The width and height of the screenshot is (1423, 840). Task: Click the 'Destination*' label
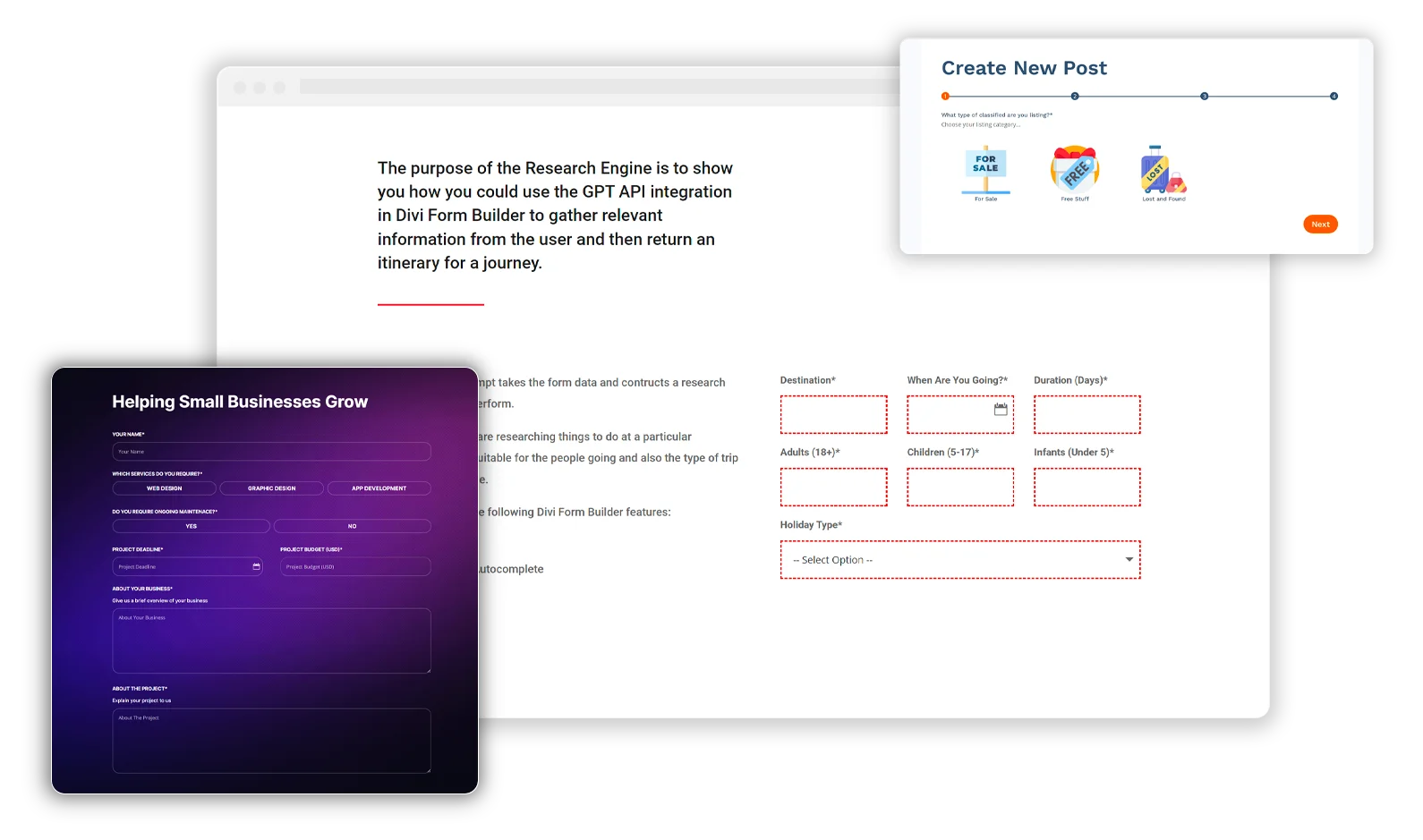807,380
